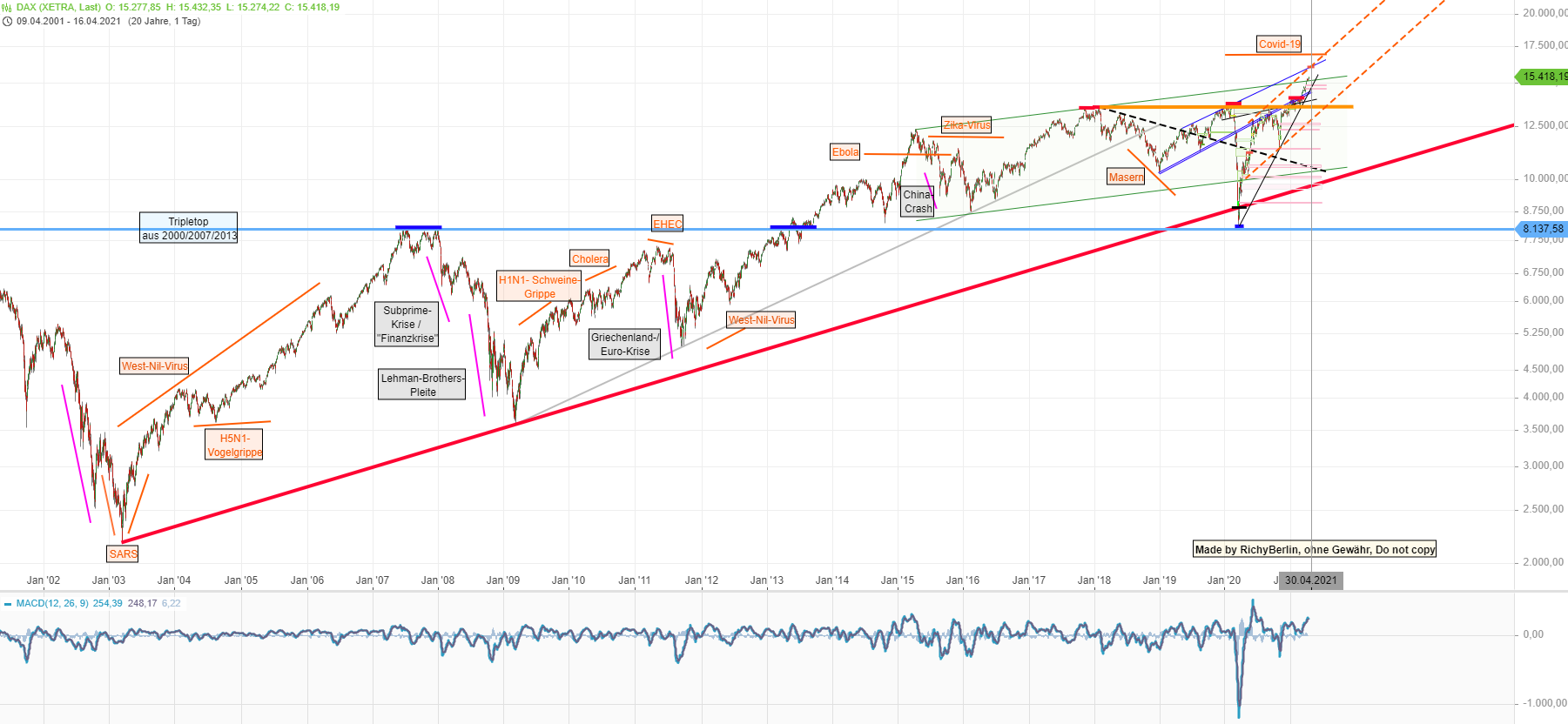Click the Subprime-Krise / Finanzkrise annotation box
Screen dimensions: 1568x724
pos(407,324)
